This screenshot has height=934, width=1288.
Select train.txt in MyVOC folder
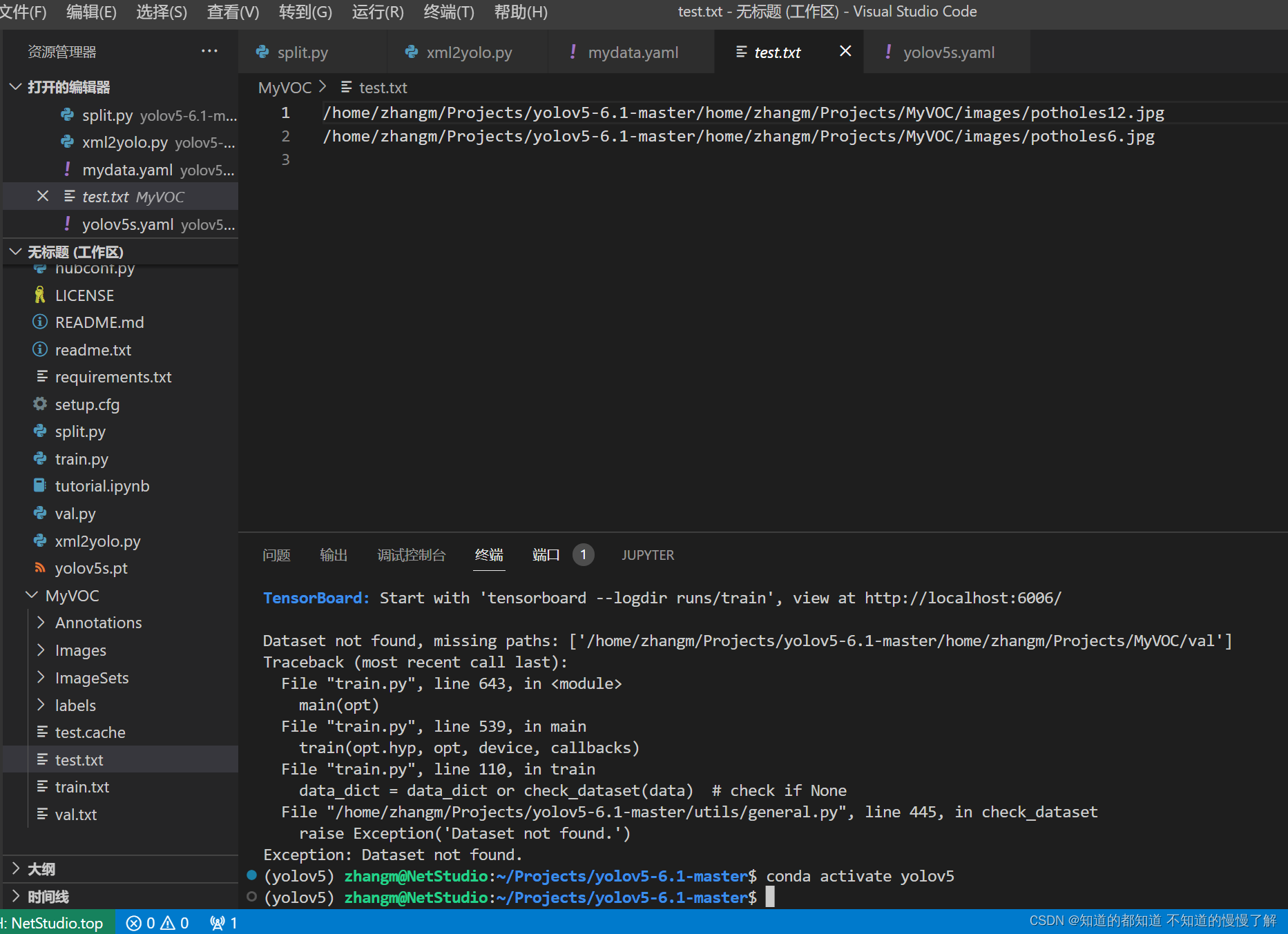(x=121, y=786)
